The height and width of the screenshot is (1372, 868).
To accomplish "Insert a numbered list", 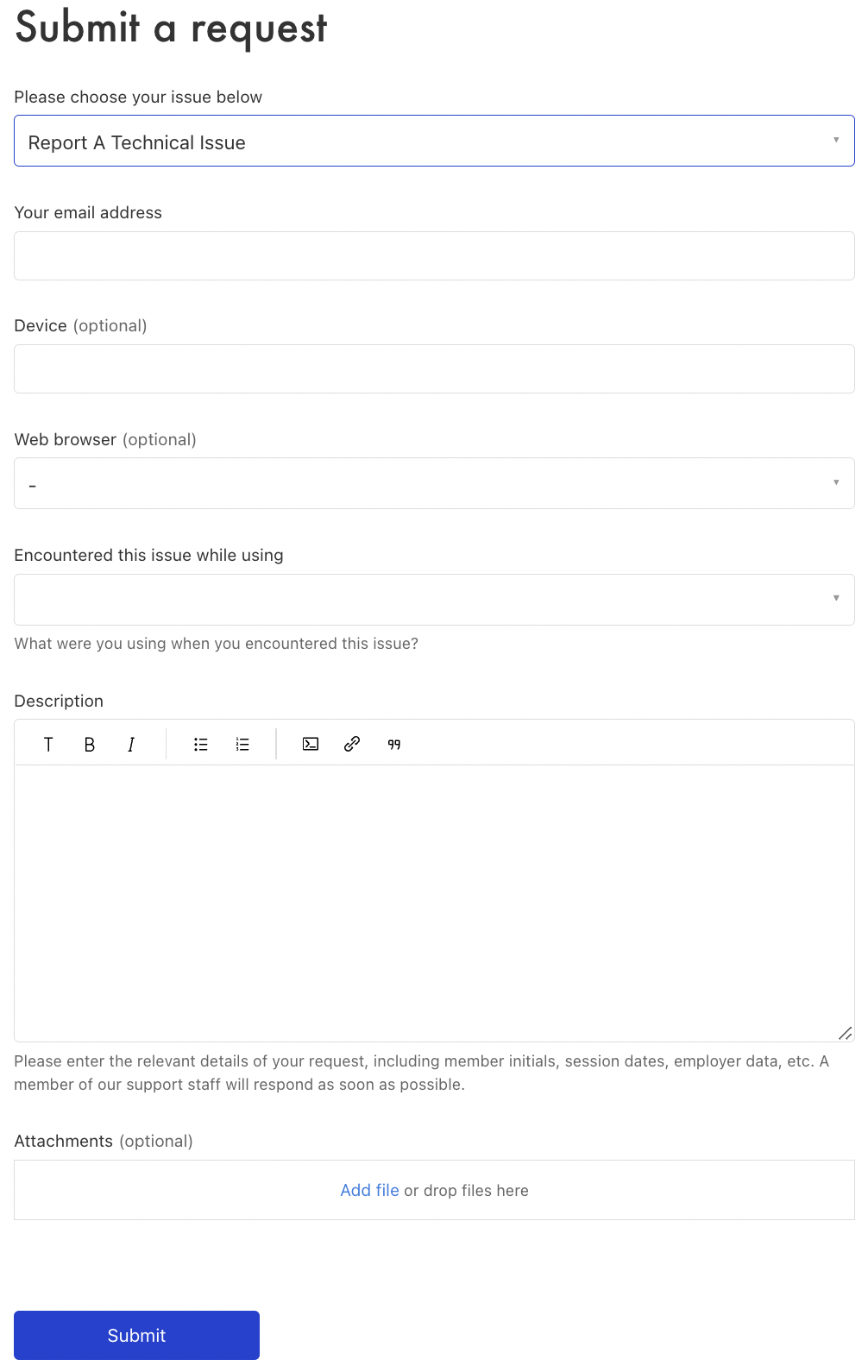I will (242, 745).
